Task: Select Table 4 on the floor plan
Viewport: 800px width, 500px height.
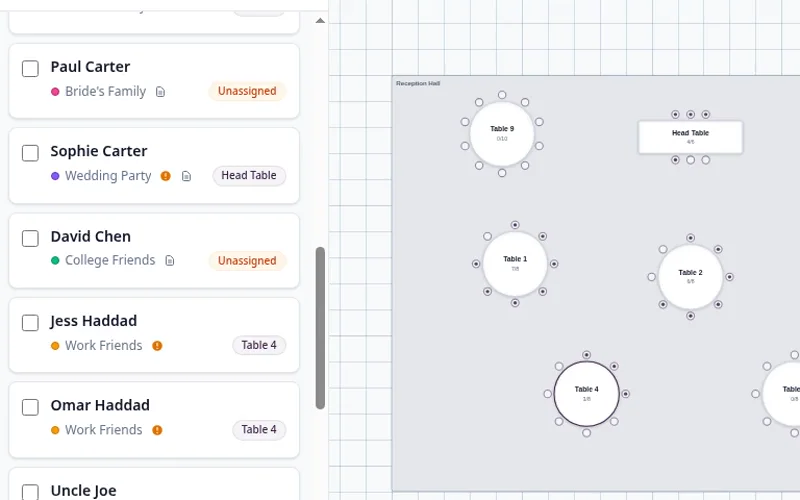Action: pos(586,394)
